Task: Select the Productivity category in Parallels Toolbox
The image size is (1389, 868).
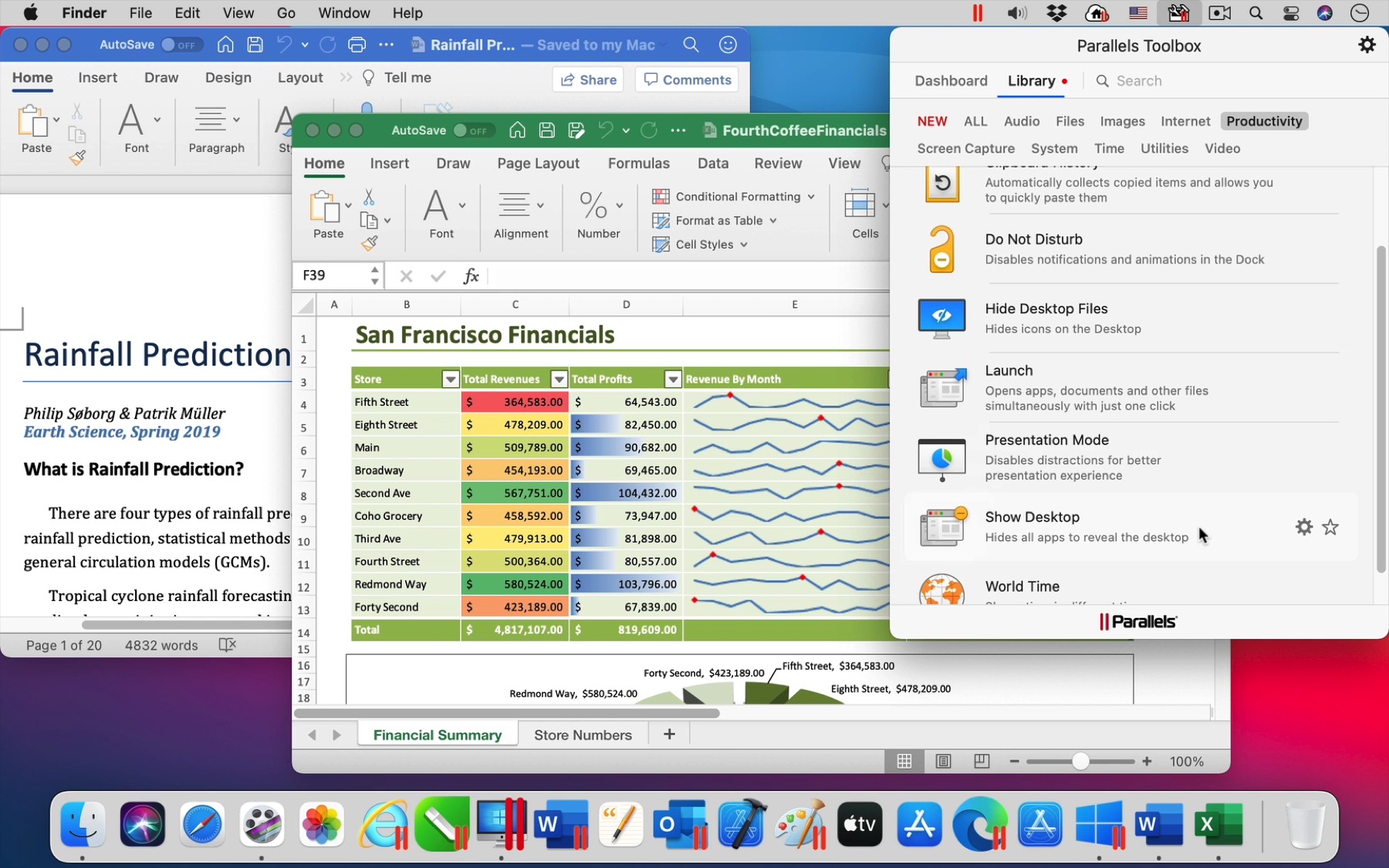Action: 1264,121
